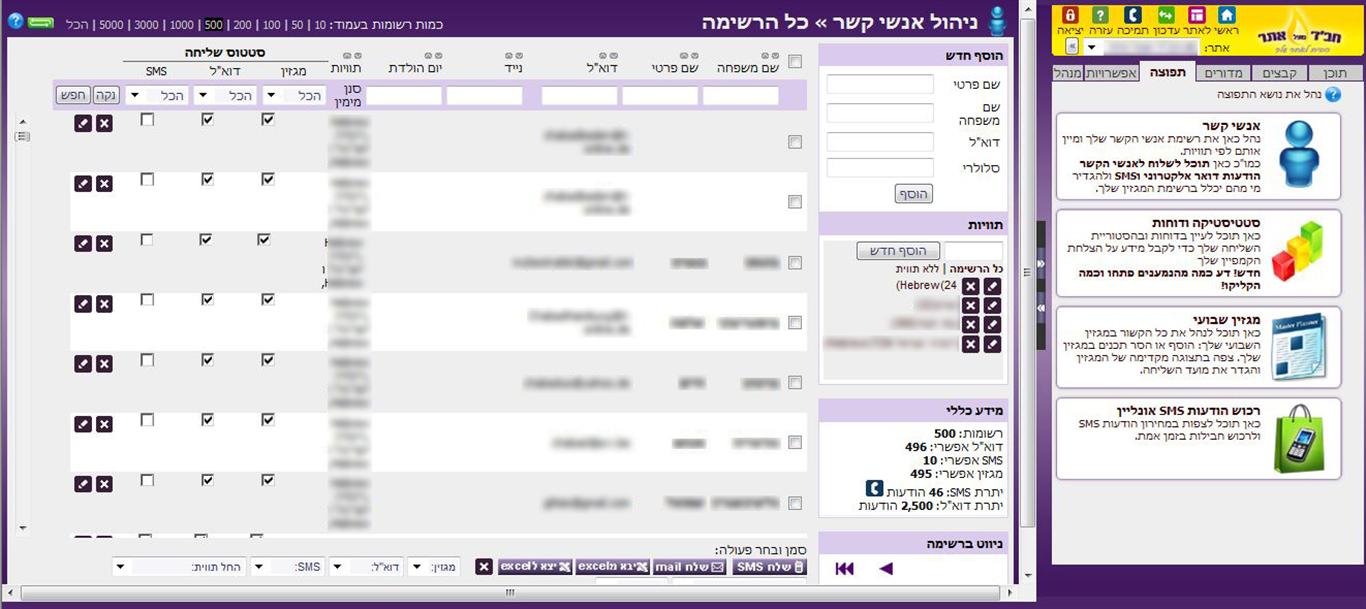Click the chat icon beside site selector
The image size is (1366, 609).
pos(1074,47)
